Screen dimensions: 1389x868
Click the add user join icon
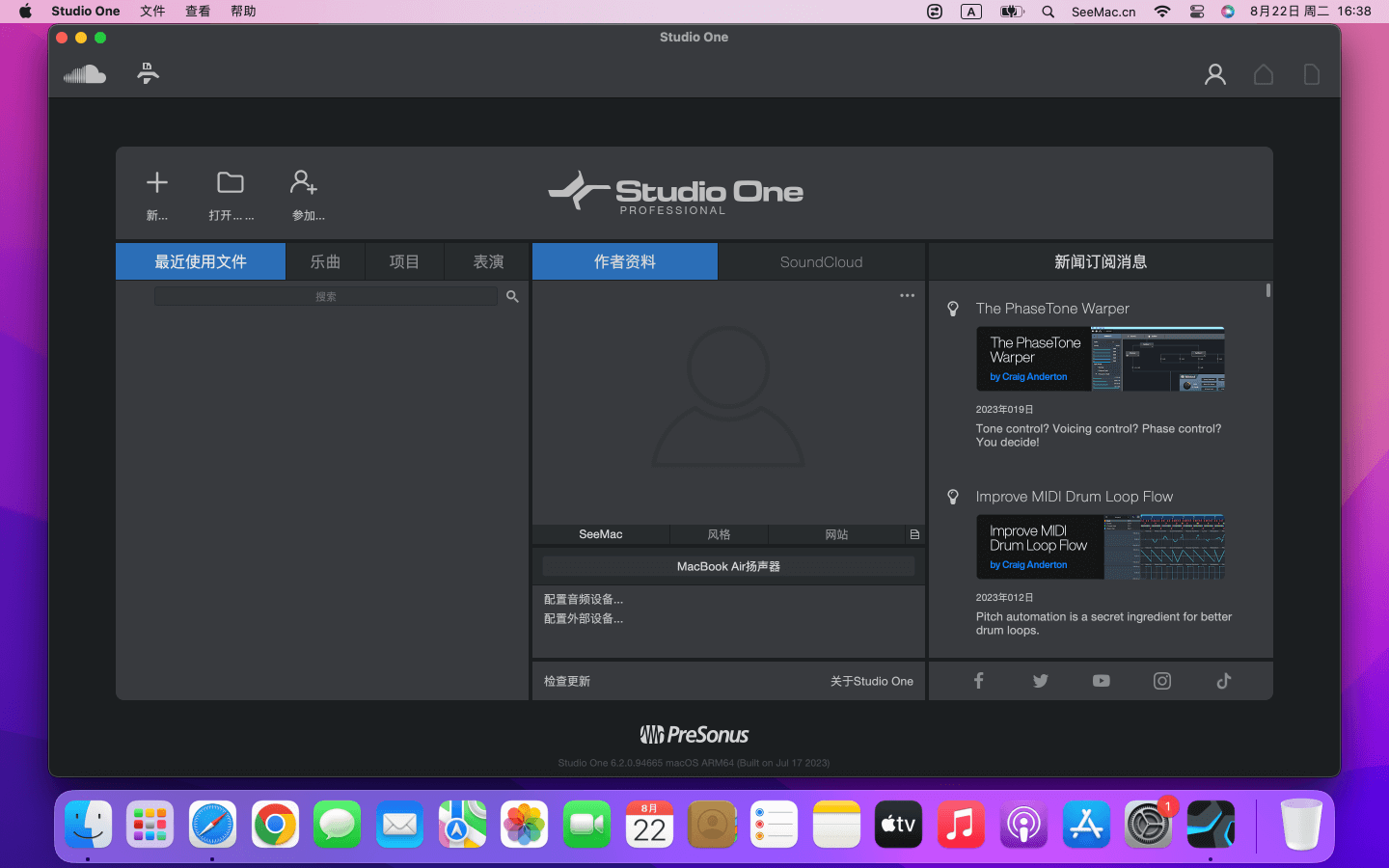click(304, 183)
